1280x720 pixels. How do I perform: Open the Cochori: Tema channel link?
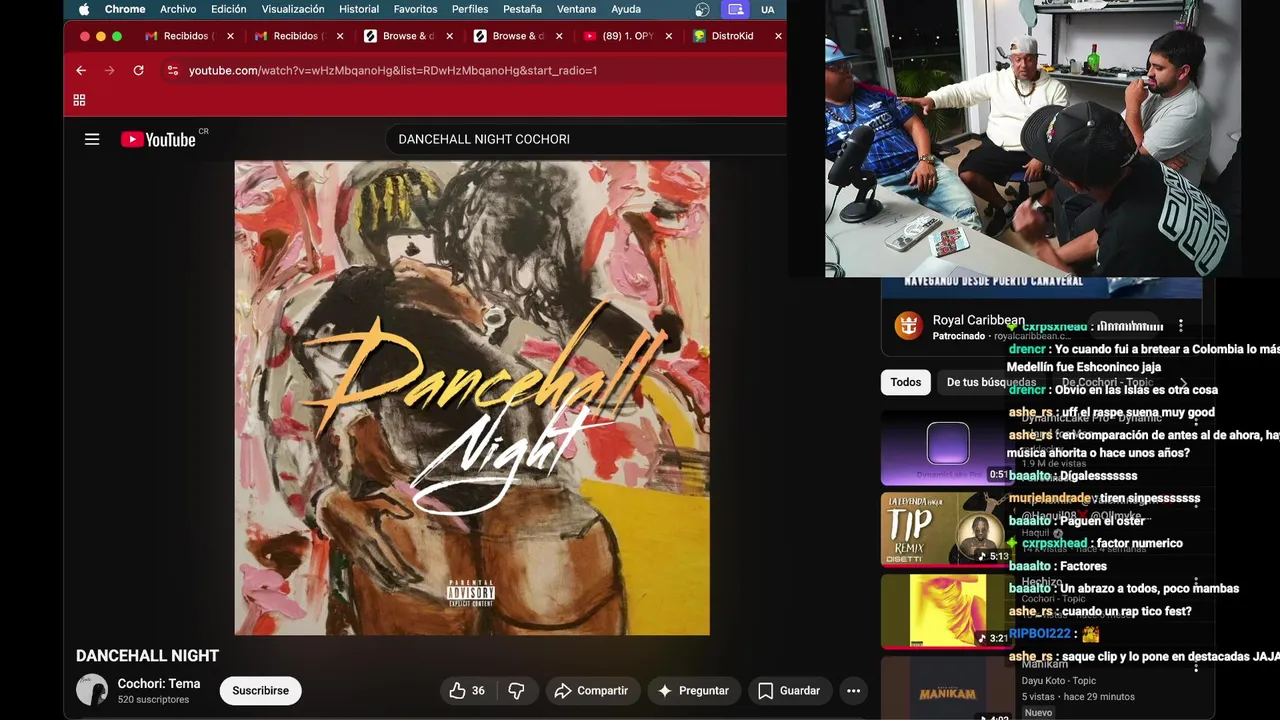coord(159,684)
